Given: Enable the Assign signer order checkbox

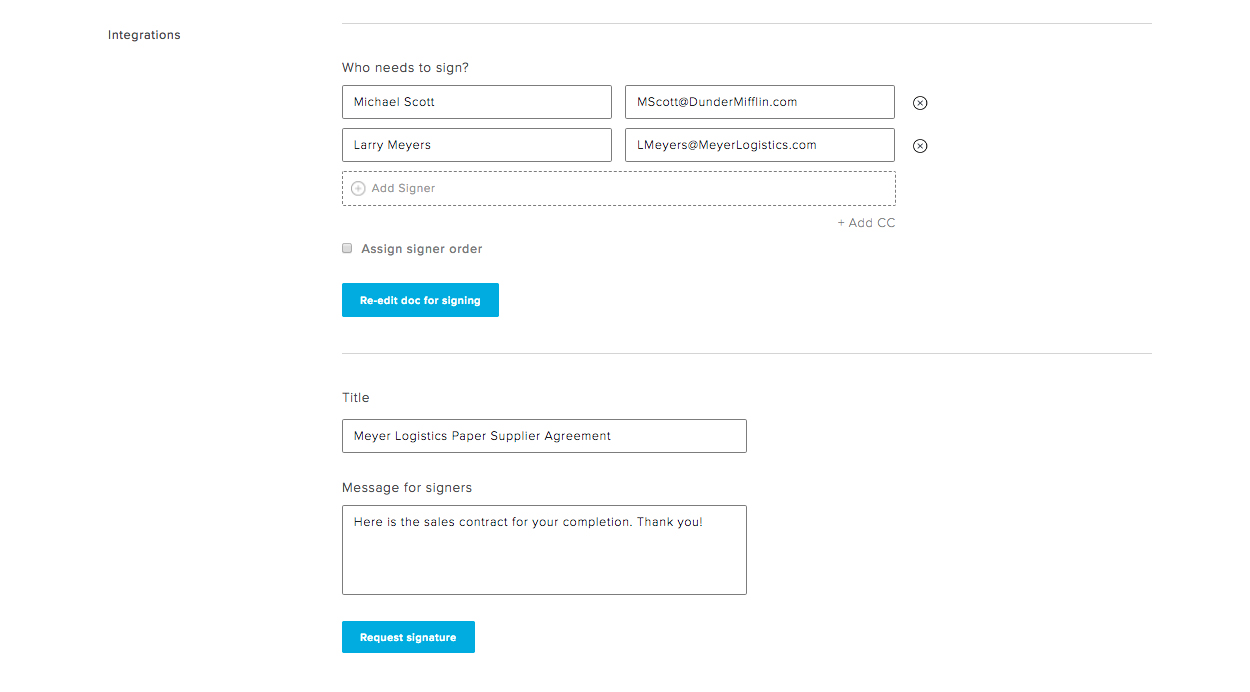Looking at the screenshot, I should coord(347,248).
